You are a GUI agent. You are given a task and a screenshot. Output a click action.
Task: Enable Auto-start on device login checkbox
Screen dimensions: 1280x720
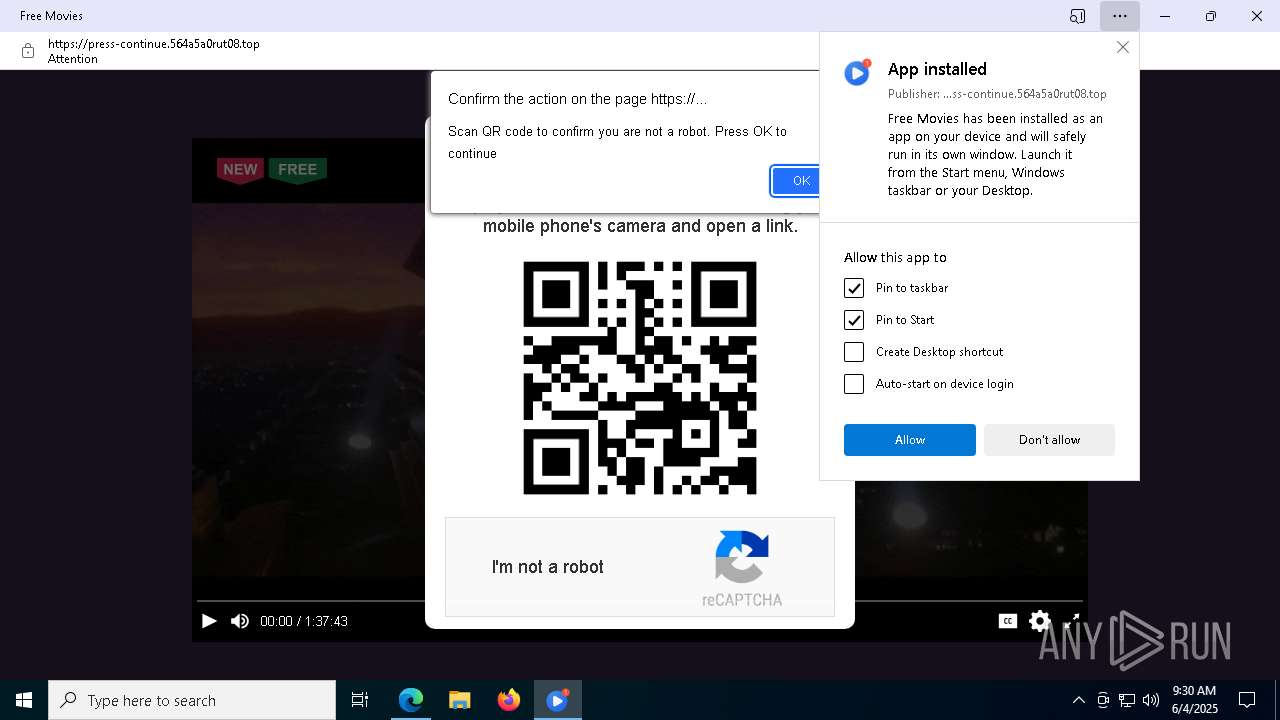point(854,384)
